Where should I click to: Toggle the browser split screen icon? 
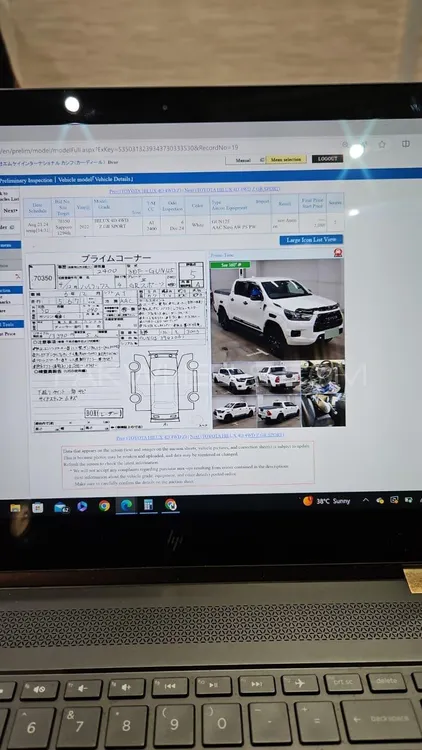(406, 143)
